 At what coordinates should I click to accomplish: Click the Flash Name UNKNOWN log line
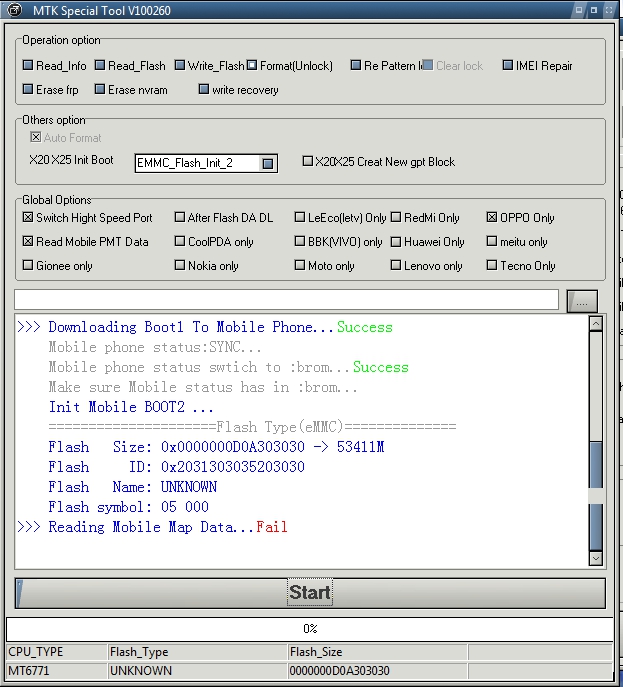(x=132, y=487)
